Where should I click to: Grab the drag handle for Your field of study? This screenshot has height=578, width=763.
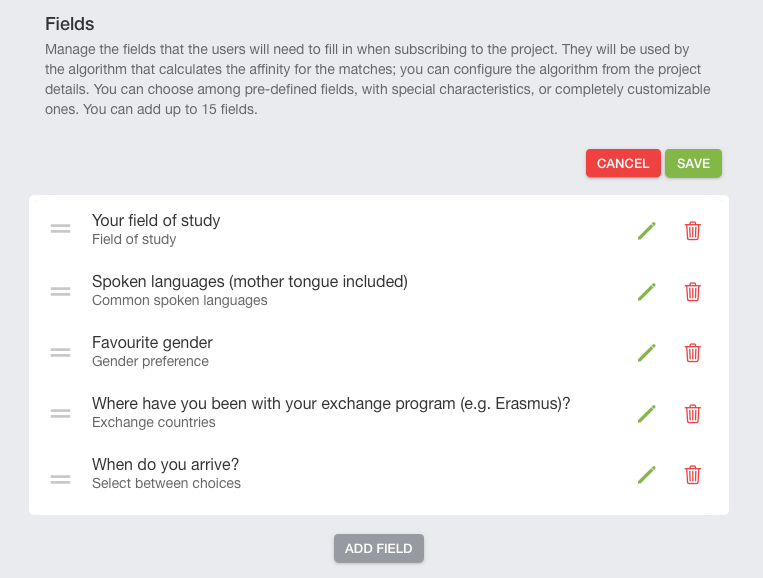[60, 228]
